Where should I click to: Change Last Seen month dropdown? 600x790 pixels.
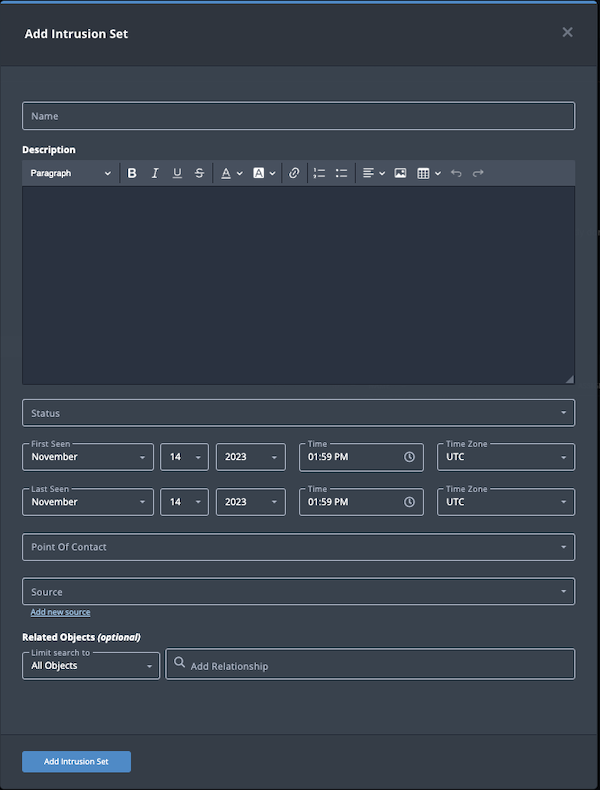point(88,502)
